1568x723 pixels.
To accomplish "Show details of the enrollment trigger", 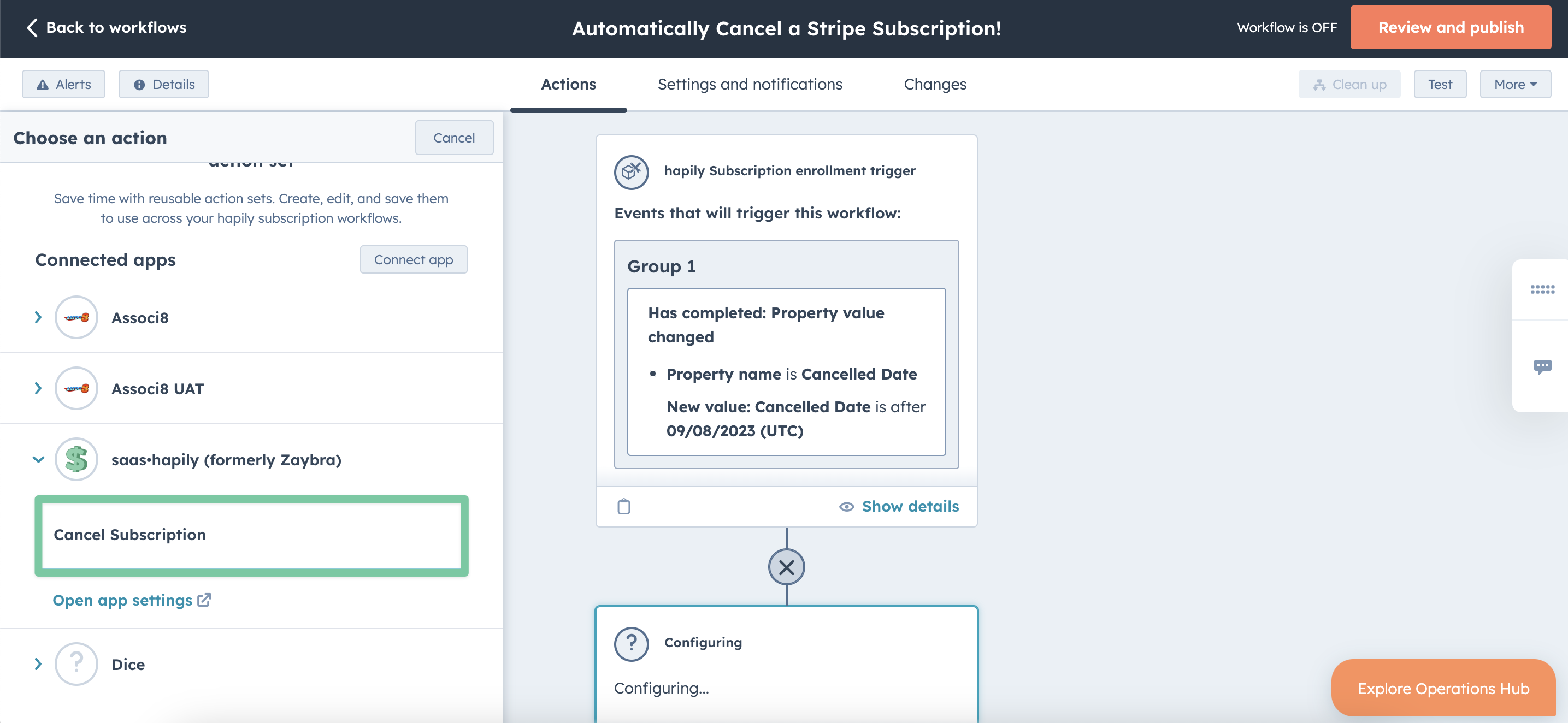I will [x=898, y=506].
